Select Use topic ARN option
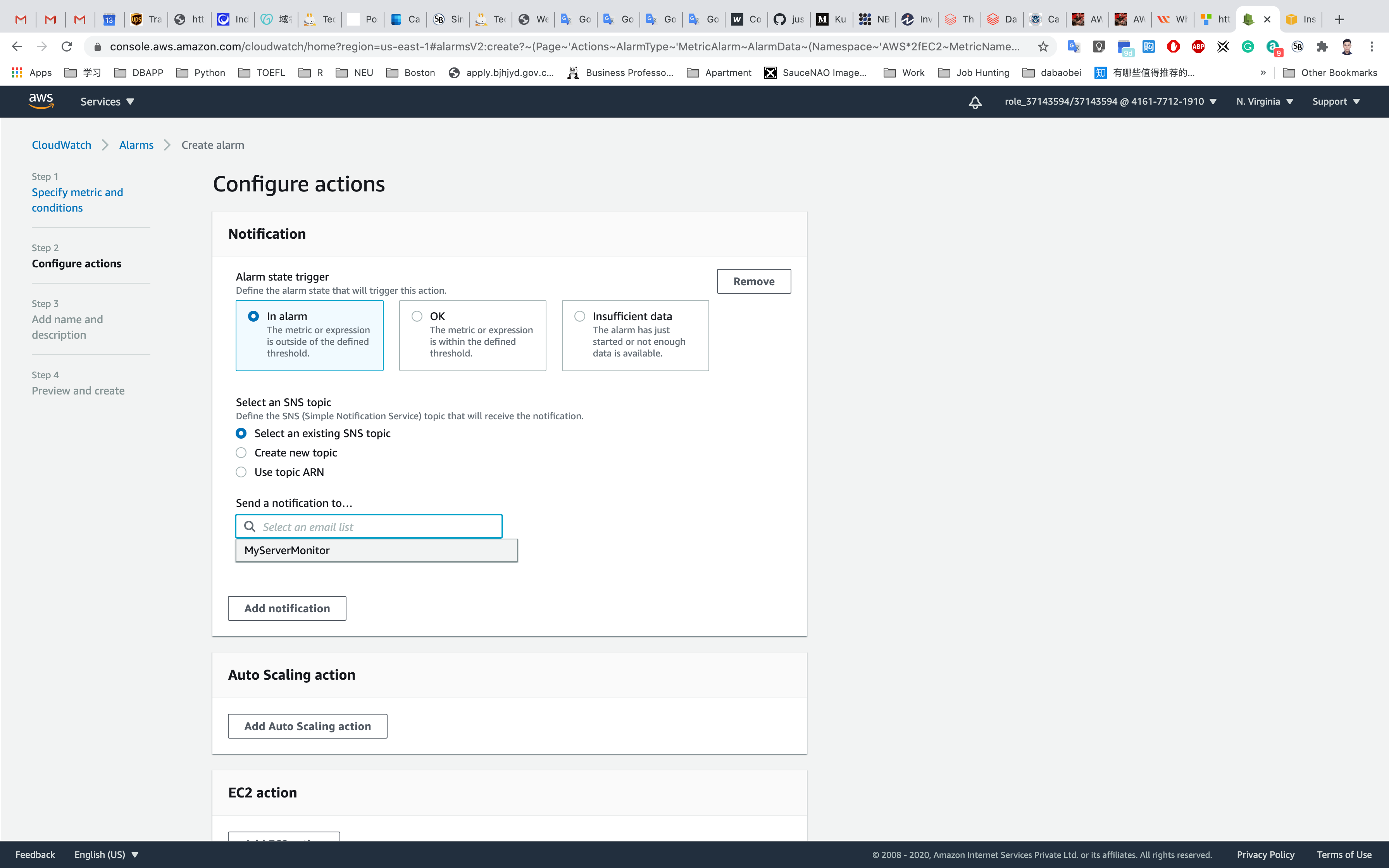Image resolution: width=1389 pixels, height=868 pixels. pyautogui.click(x=241, y=472)
